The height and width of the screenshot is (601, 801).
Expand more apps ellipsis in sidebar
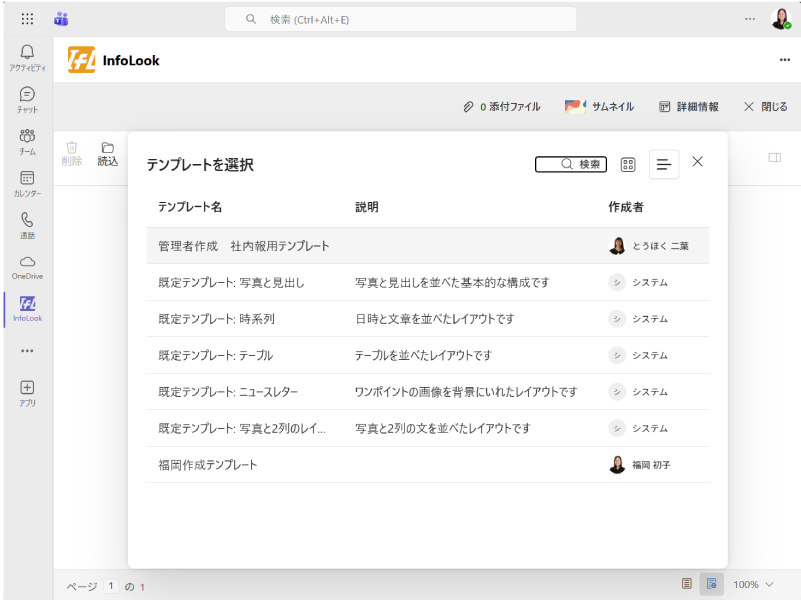27,351
